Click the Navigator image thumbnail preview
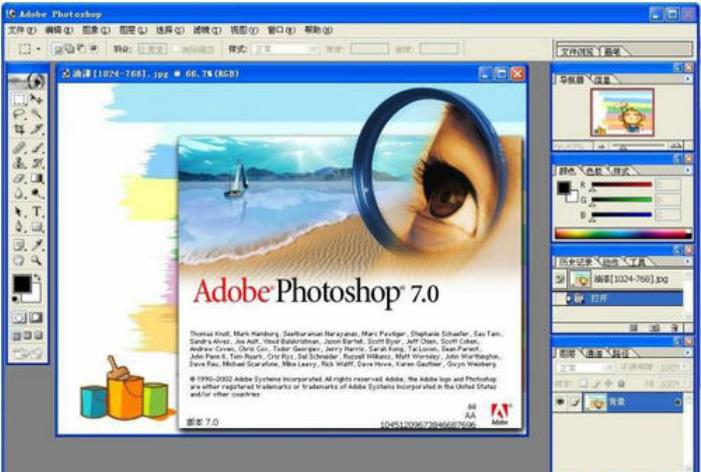 coord(622,112)
